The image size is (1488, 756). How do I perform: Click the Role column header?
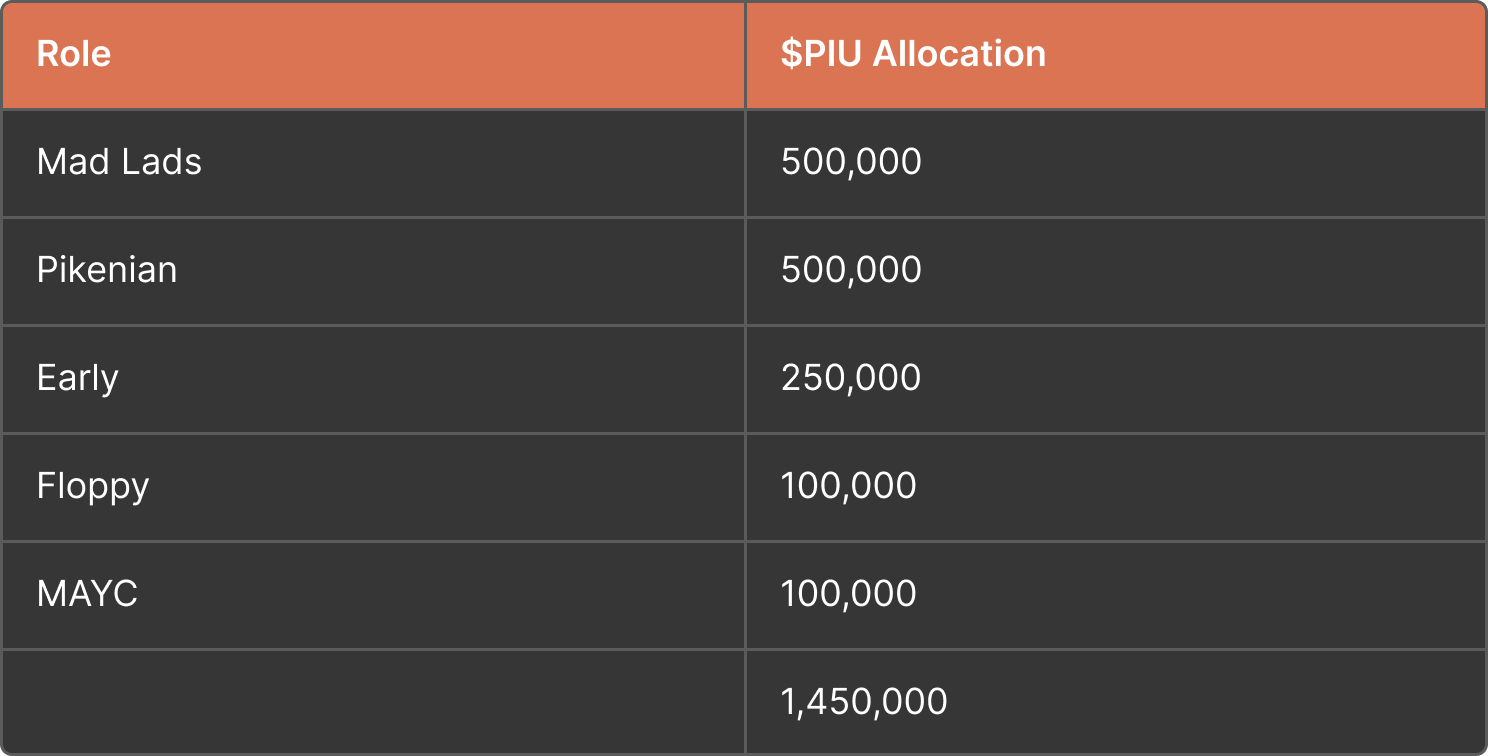[373, 55]
